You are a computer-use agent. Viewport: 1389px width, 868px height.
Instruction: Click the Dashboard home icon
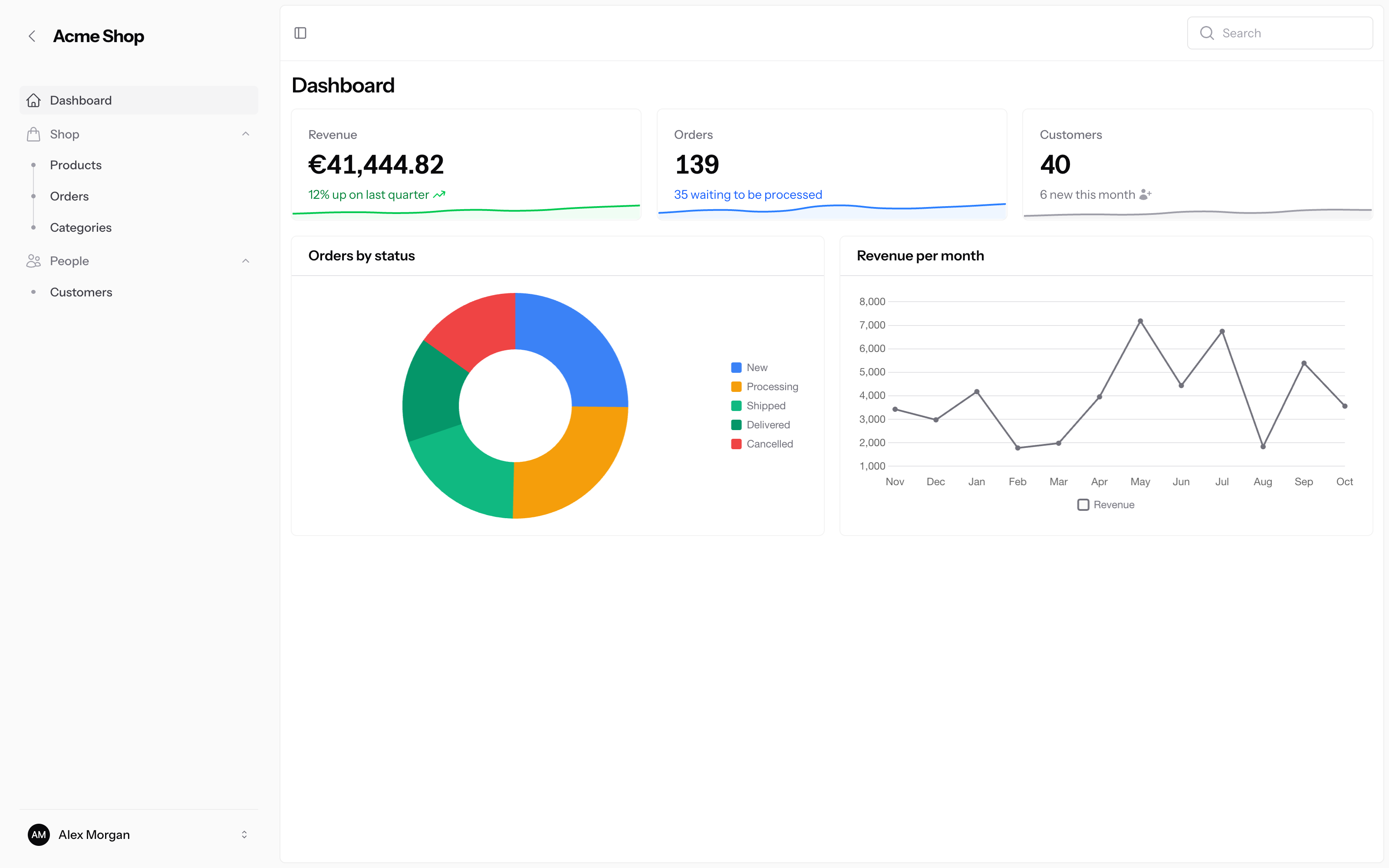[x=34, y=100]
